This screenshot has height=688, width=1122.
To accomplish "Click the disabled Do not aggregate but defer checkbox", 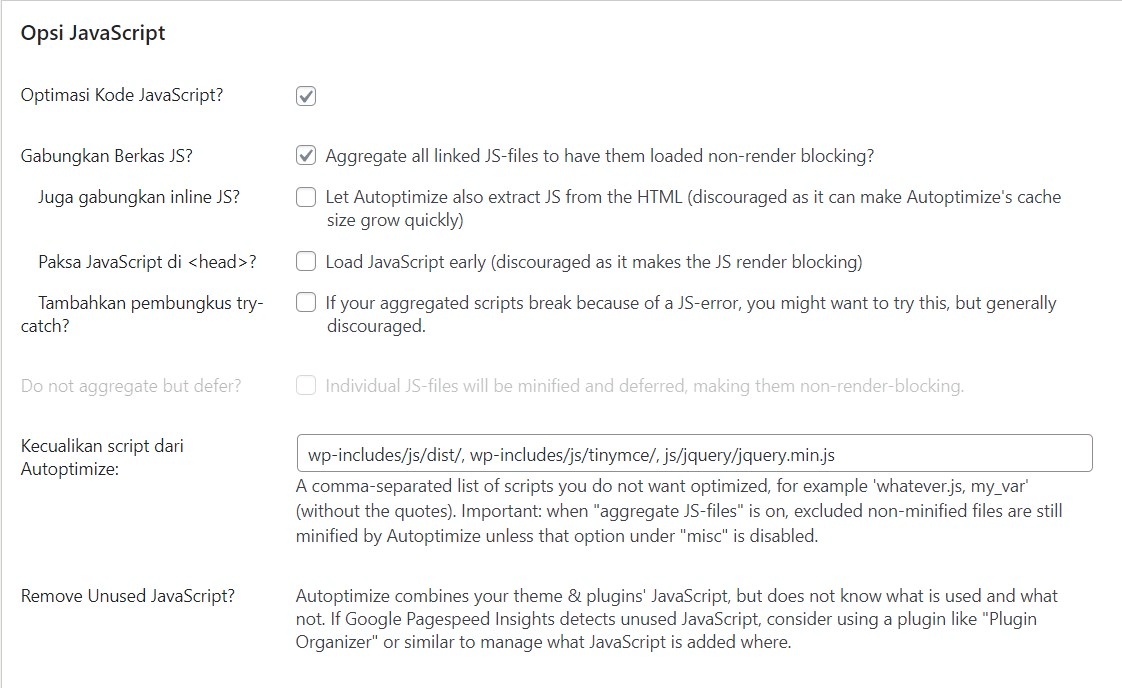I will [305, 384].
